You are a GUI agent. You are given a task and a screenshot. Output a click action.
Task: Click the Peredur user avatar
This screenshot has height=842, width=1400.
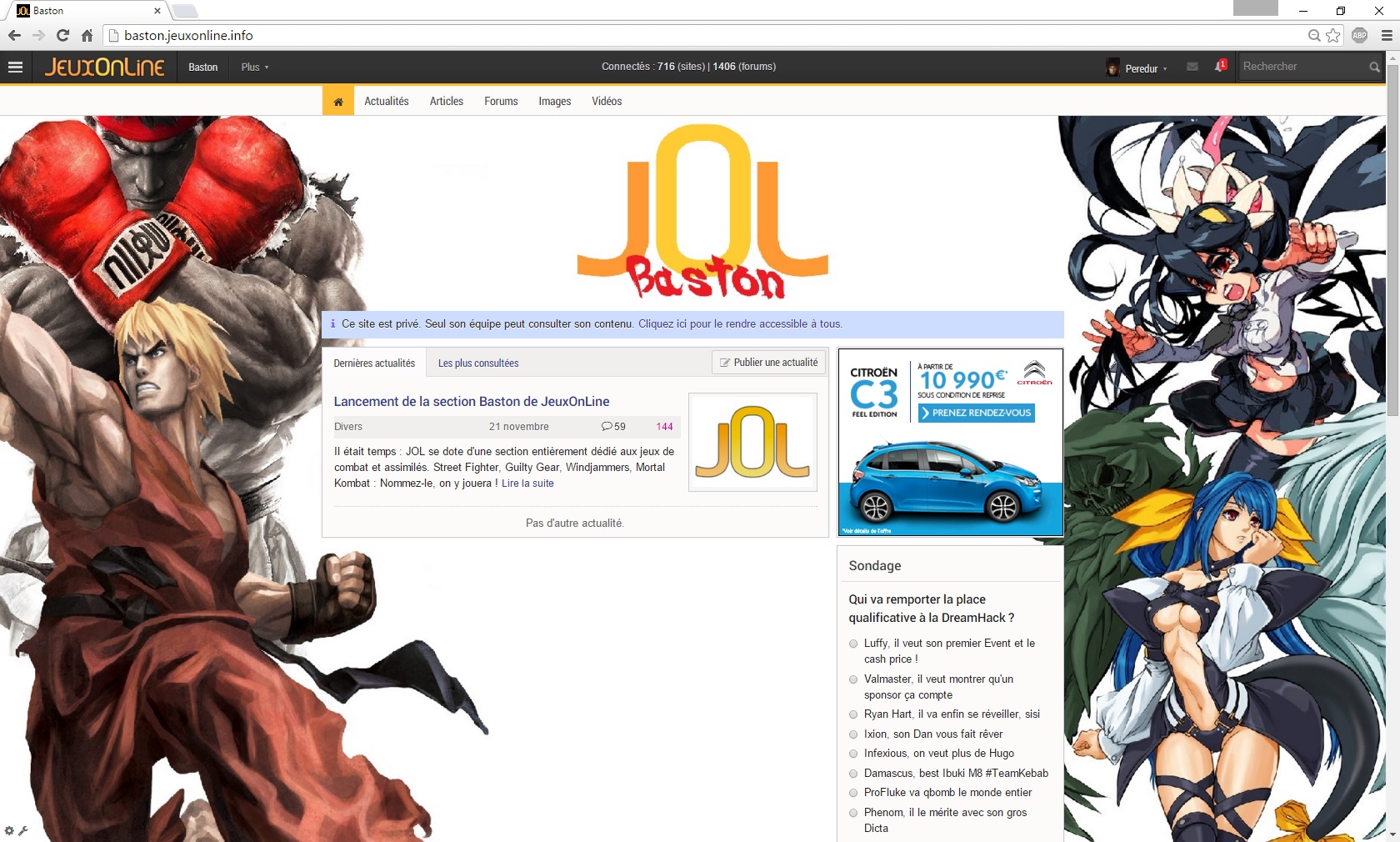point(1112,68)
